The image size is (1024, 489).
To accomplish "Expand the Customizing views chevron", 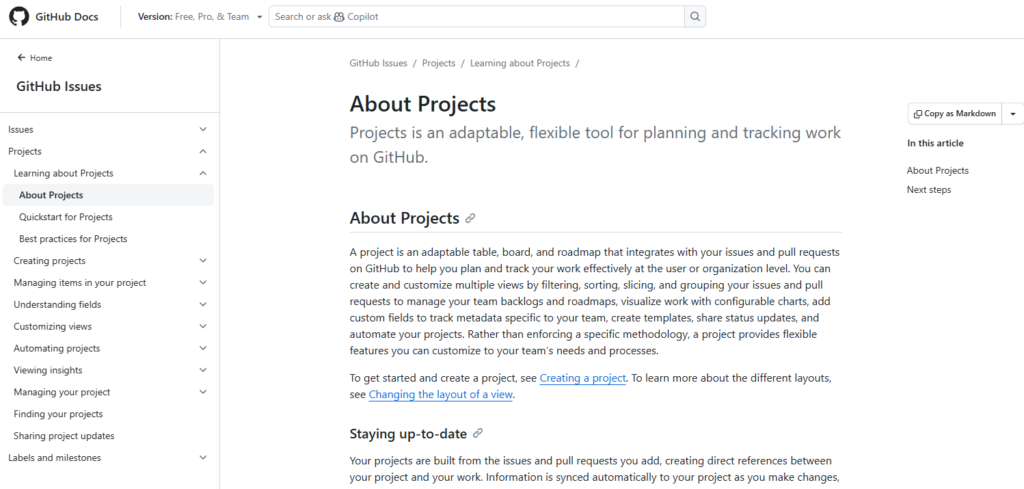I will click(x=203, y=326).
